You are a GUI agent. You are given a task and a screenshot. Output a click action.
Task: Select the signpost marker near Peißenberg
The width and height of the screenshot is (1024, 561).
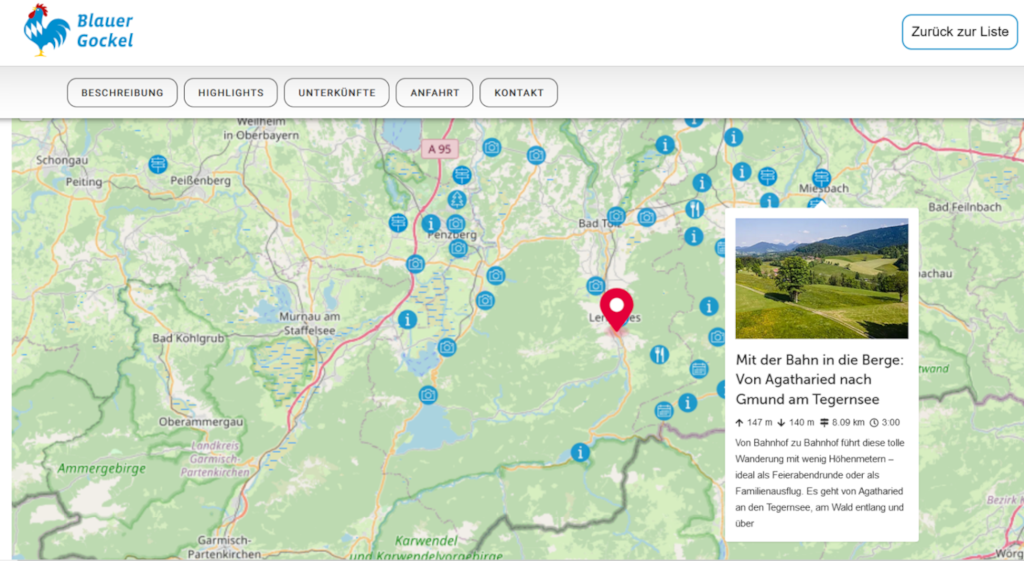158,164
